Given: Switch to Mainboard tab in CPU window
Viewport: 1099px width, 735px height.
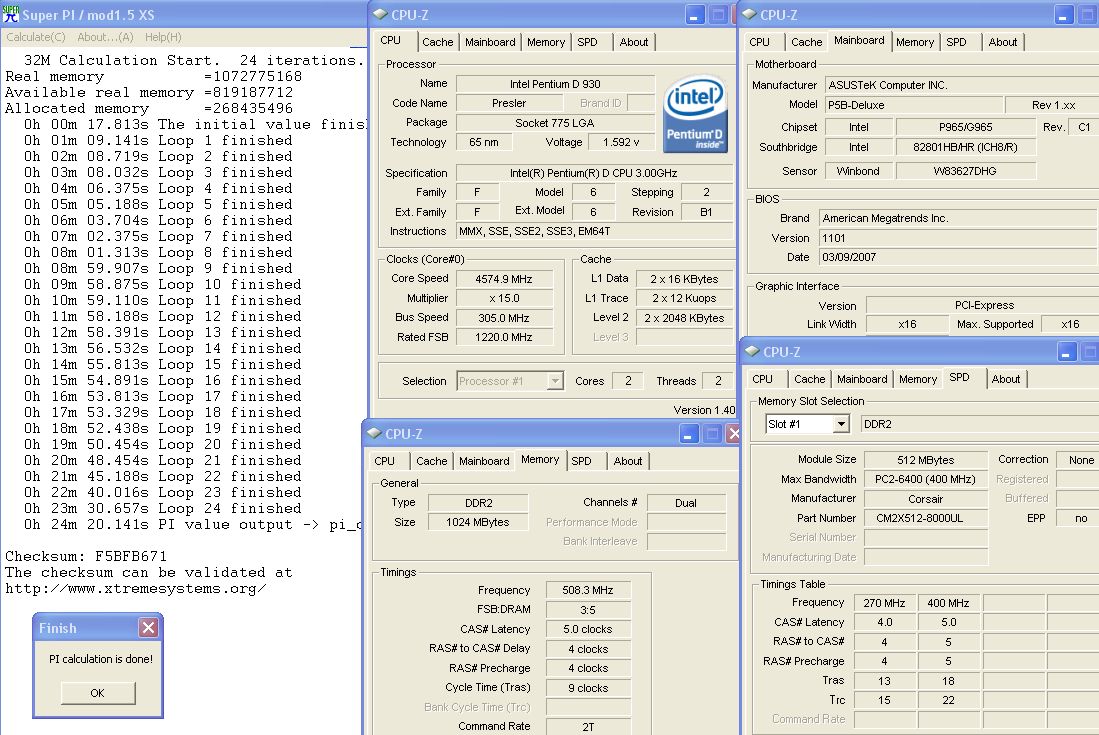Looking at the screenshot, I should coord(490,42).
